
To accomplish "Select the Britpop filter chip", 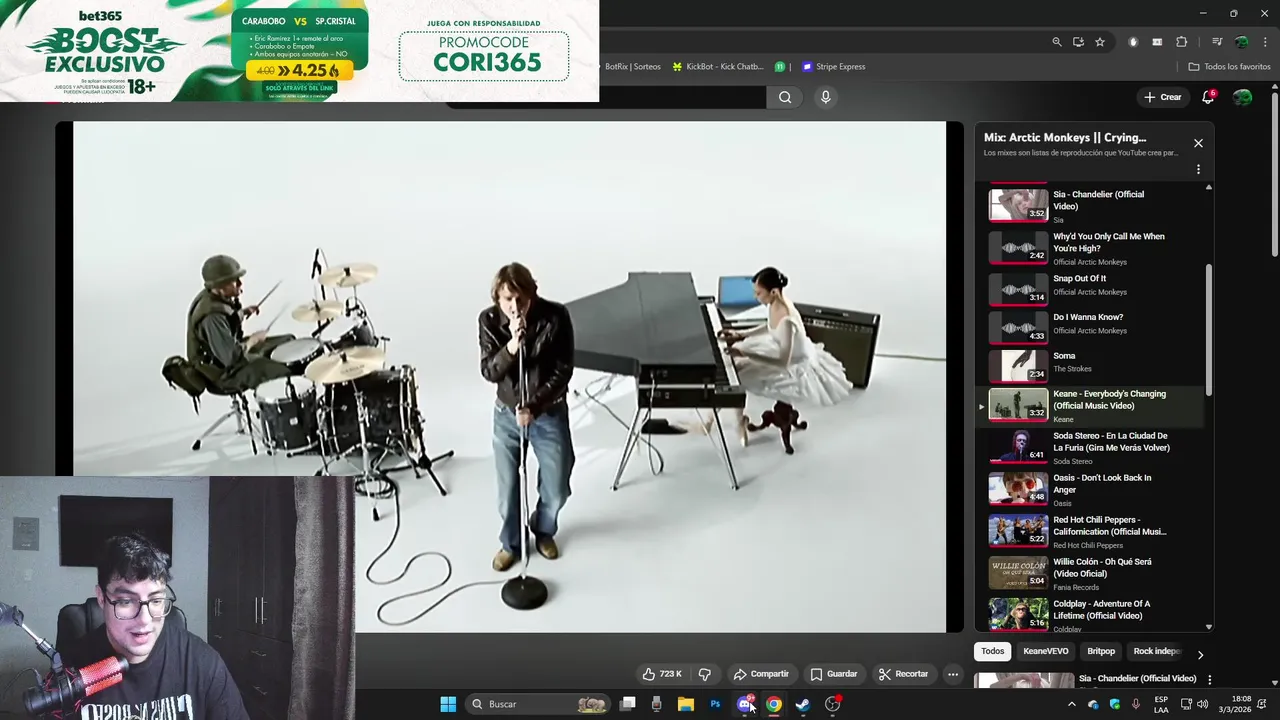I will pos(1101,651).
